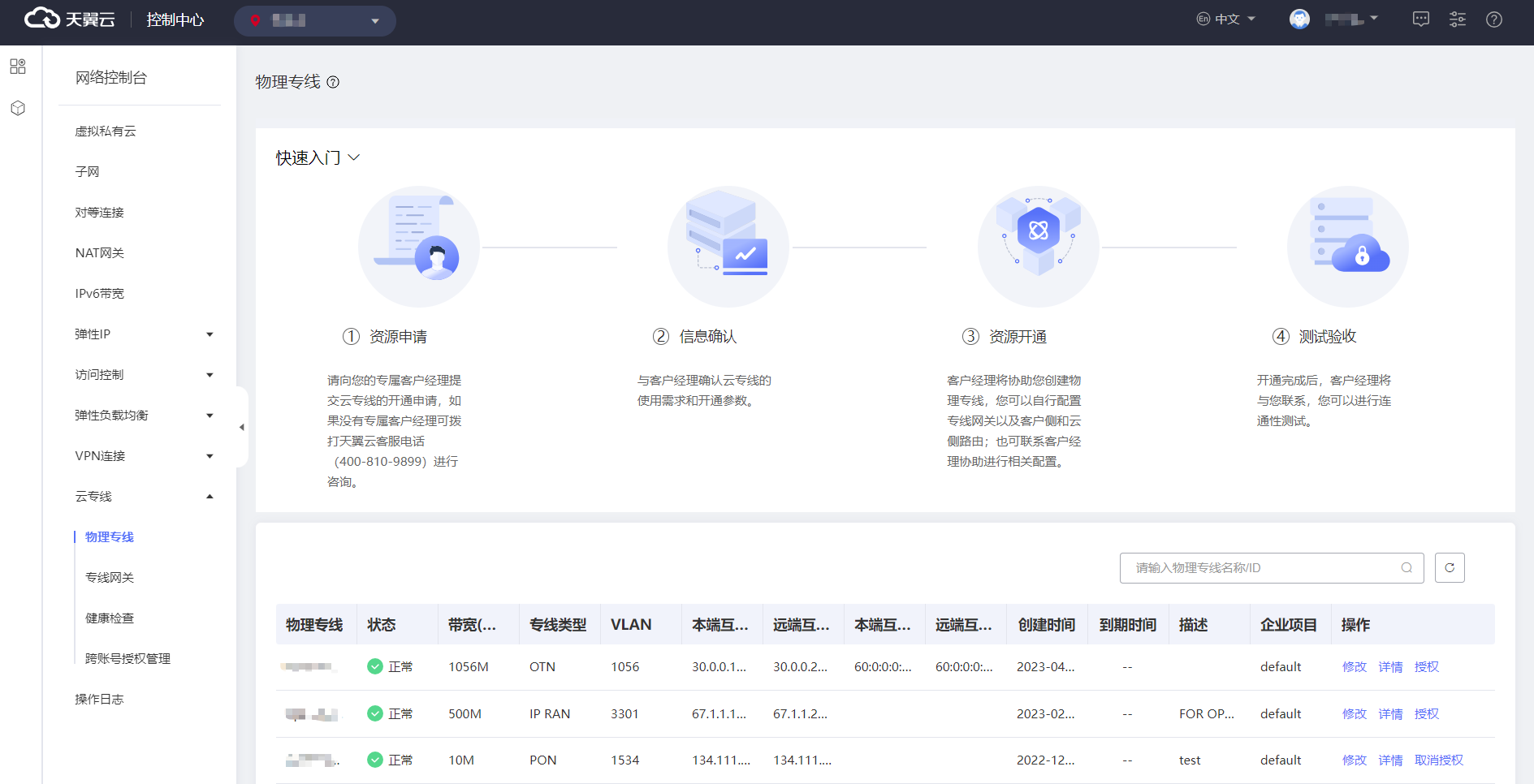This screenshot has height=784, width=1534.
Task: Click the 天翼云 logo
Action: click(70, 19)
